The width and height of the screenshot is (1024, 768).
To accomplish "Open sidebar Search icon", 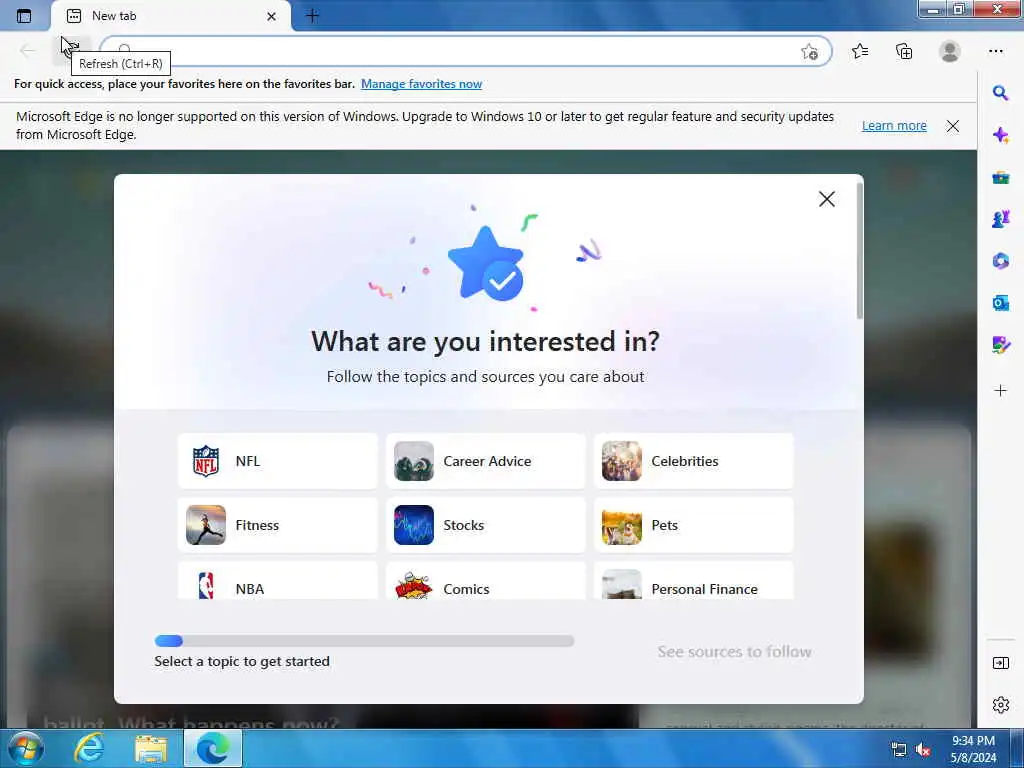I will [1000, 93].
